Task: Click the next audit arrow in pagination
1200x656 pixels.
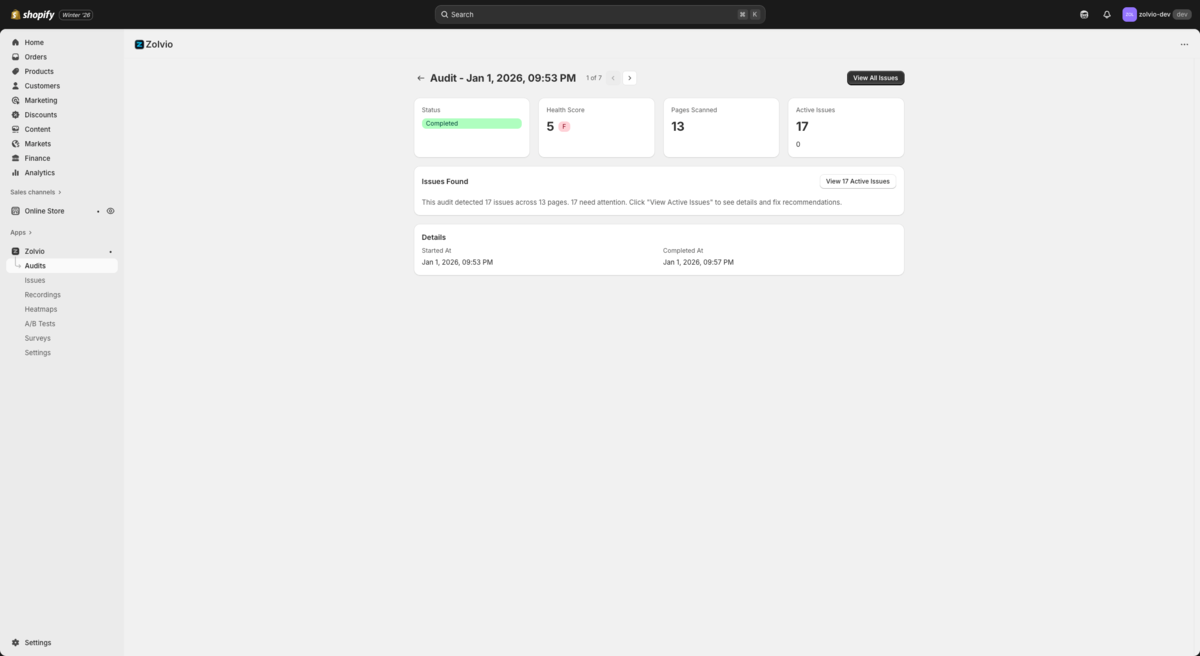Action: 629,77
